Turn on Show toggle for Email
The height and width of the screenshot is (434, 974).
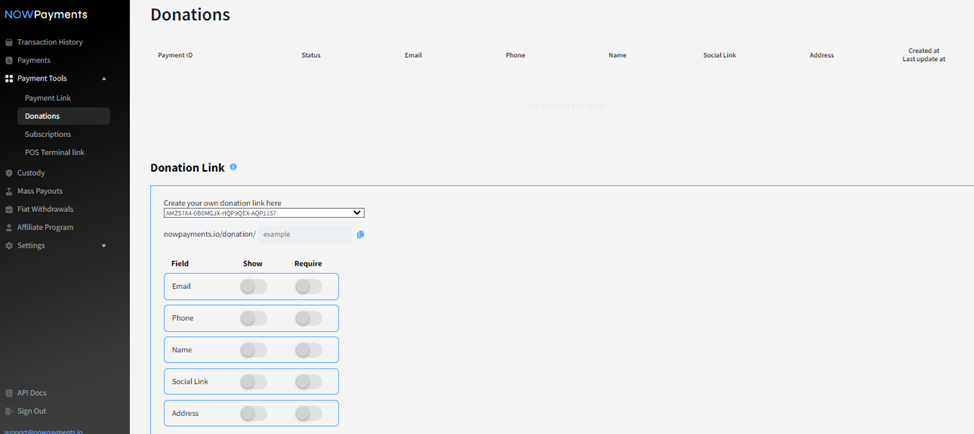point(253,286)
